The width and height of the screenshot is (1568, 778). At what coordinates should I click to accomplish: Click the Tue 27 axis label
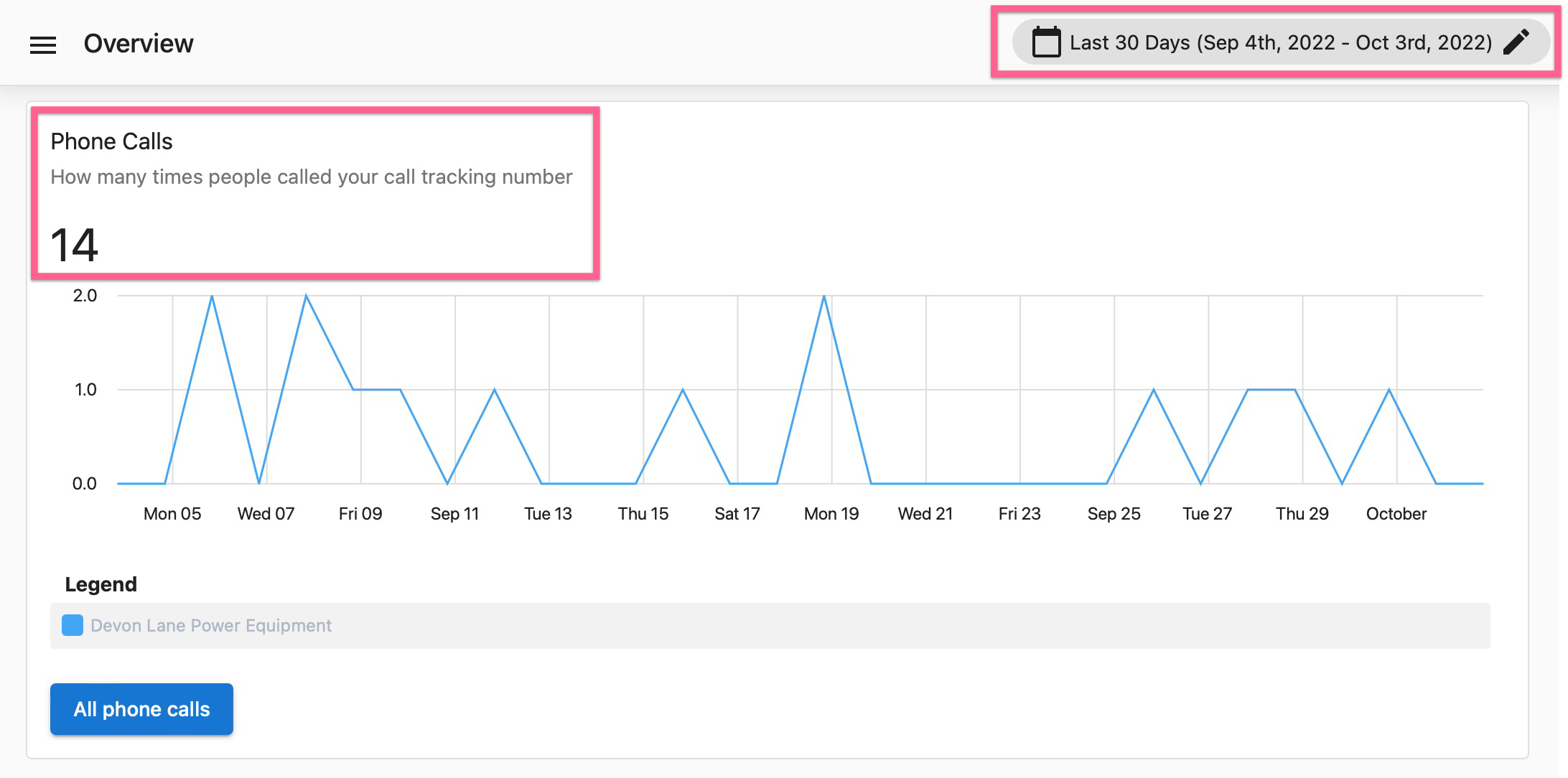(1208, 514)
